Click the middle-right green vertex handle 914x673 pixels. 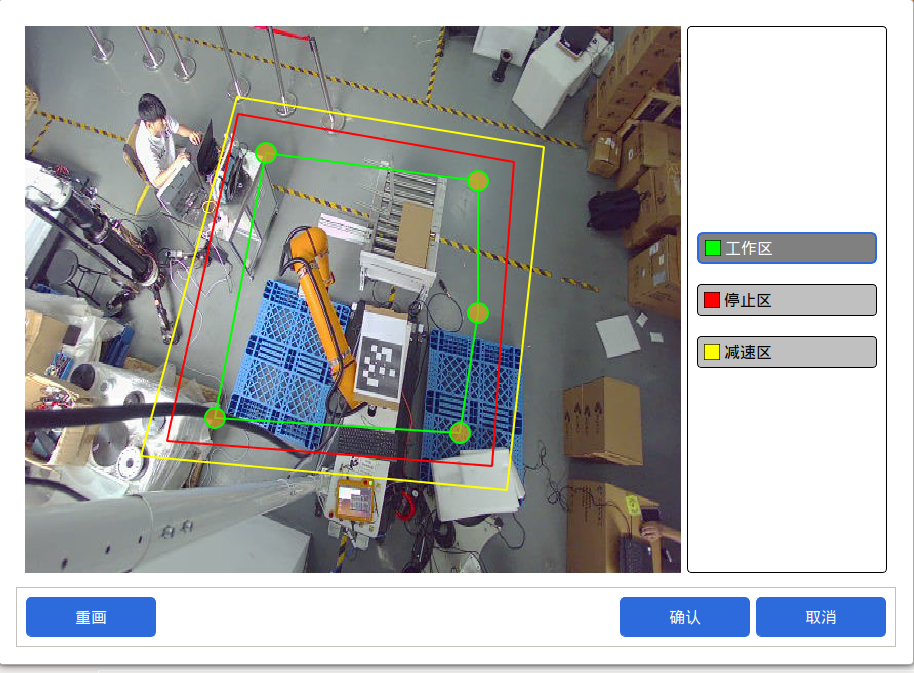click(x=478, y=313)
